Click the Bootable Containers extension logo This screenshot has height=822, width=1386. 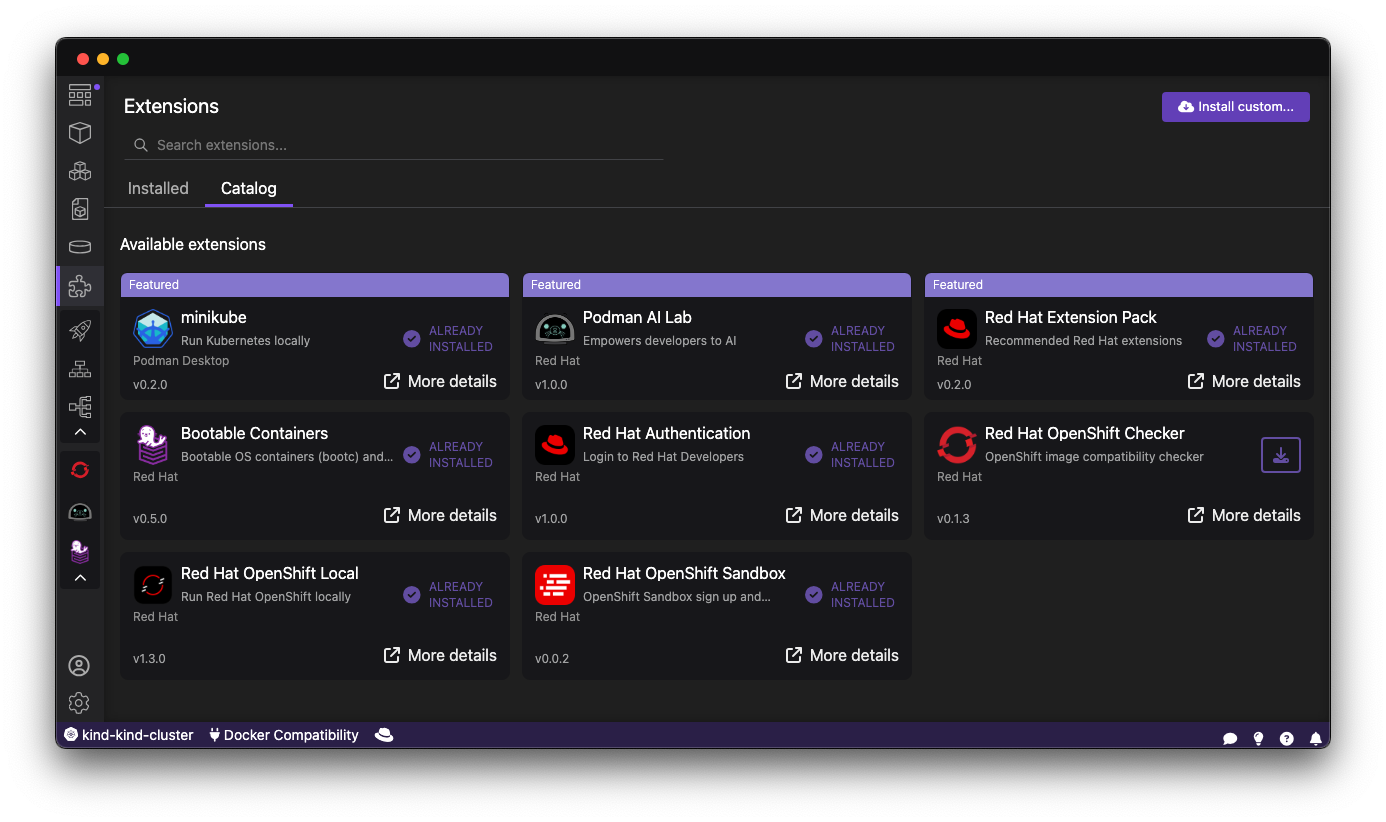click(x=153, y=445)
